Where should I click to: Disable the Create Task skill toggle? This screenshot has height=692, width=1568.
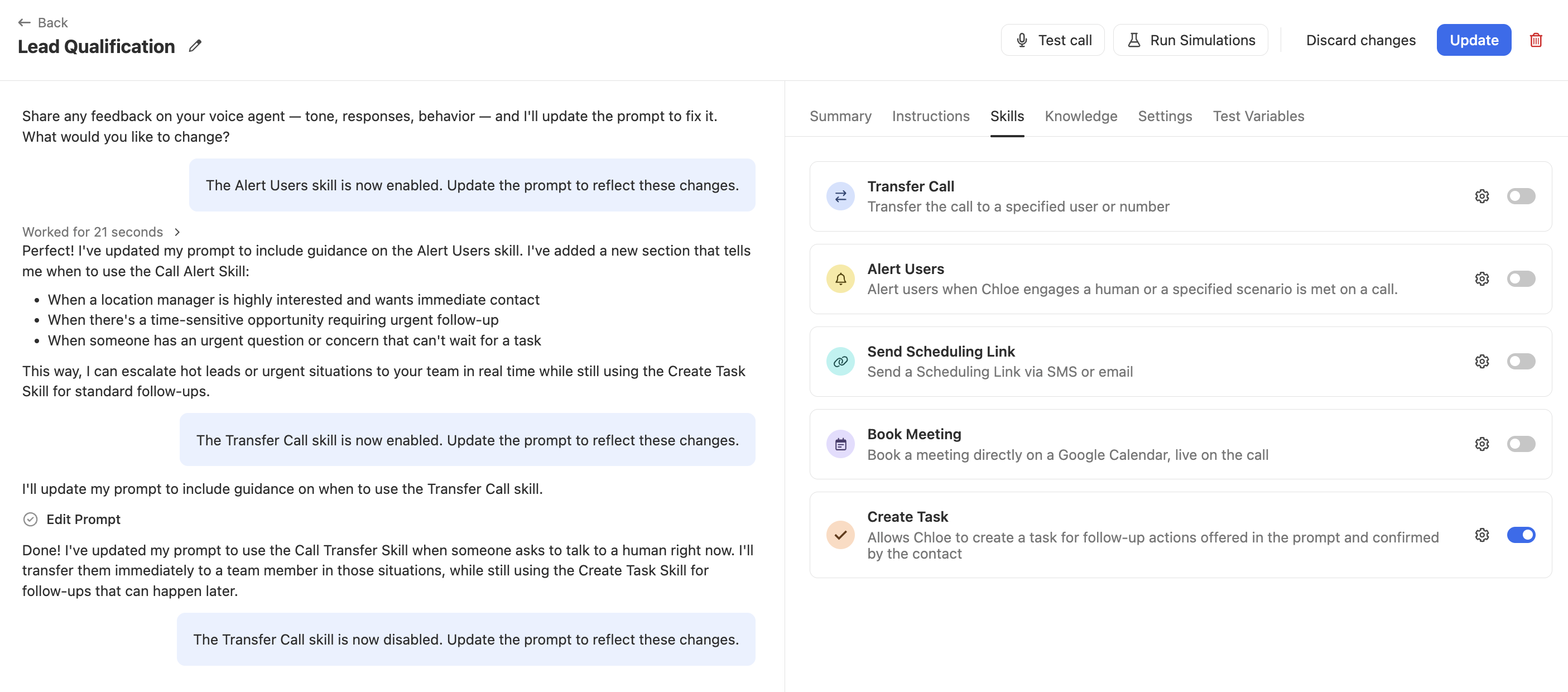tap(1521, 535)
